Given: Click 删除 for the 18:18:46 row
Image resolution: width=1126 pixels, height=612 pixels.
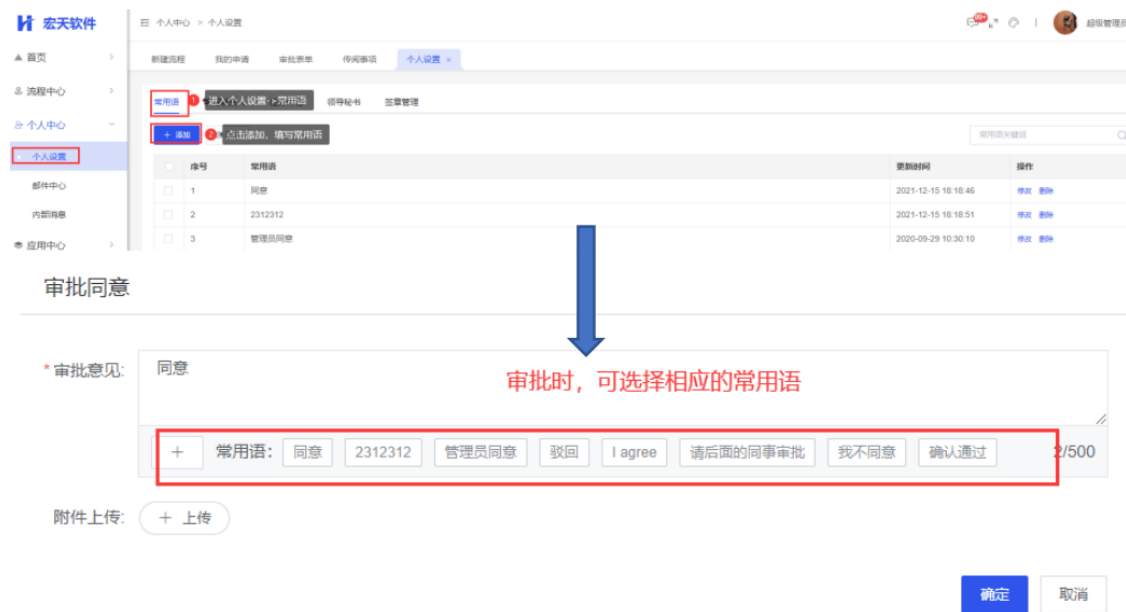Looking at the screenshot, I should (1046, 191).
